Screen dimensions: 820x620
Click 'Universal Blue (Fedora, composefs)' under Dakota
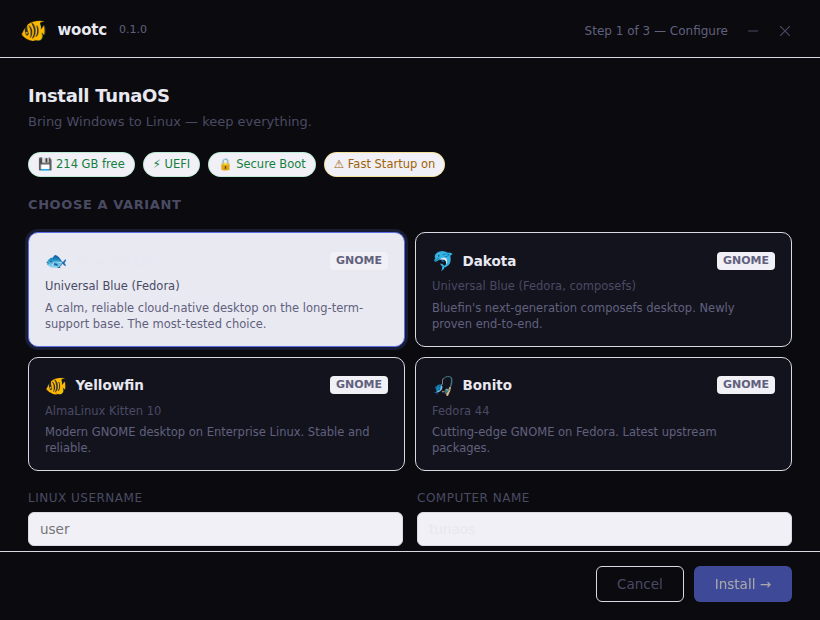(x=534, y=286)
